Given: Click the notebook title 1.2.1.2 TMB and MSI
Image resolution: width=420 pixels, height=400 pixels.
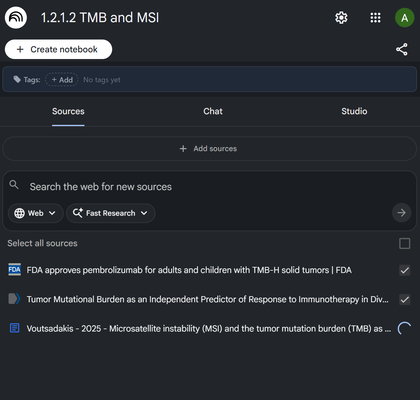Looking at the screenshot, I should point(100,18).
